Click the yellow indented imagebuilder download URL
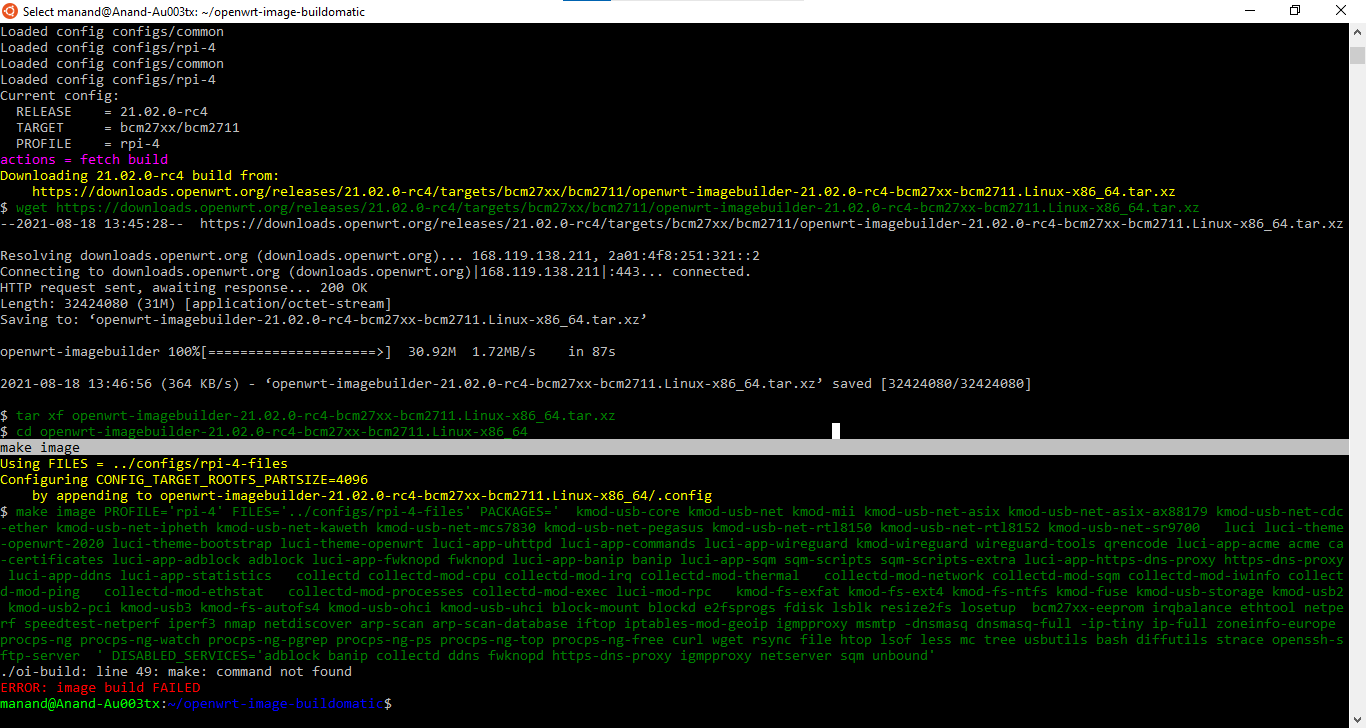The image size is (1366, 728). click(604, 192)
